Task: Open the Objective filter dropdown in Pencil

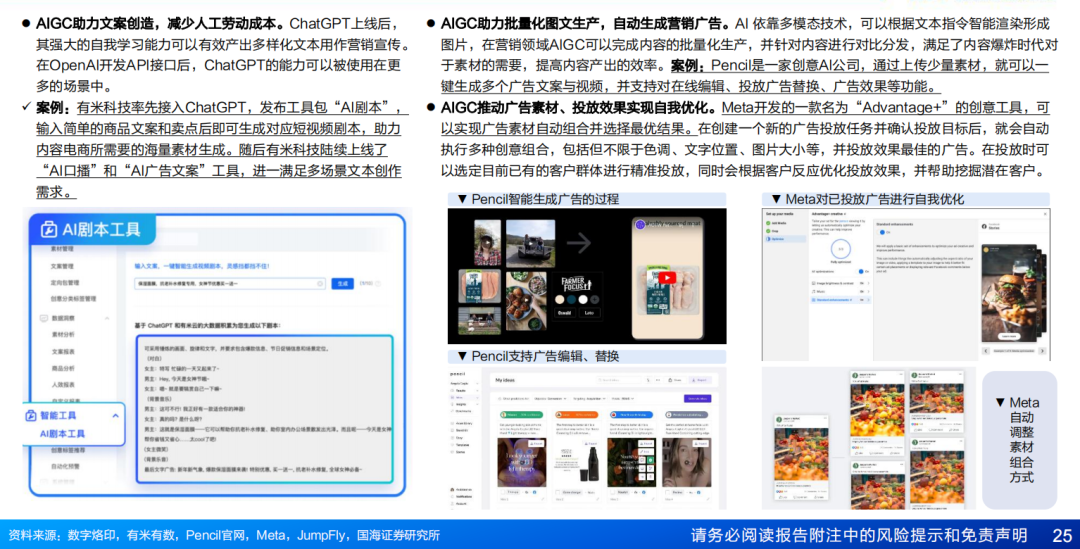Action: click(x=550, y=399)
